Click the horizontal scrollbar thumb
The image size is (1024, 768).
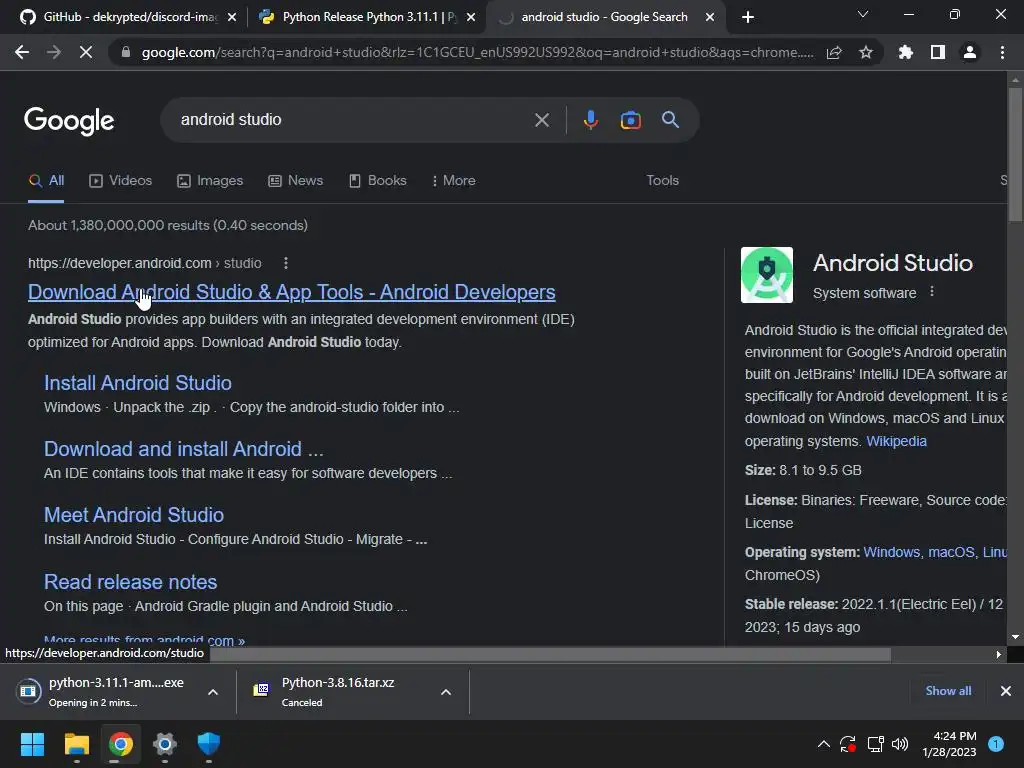pyautogui.click(x=550, y=654)
